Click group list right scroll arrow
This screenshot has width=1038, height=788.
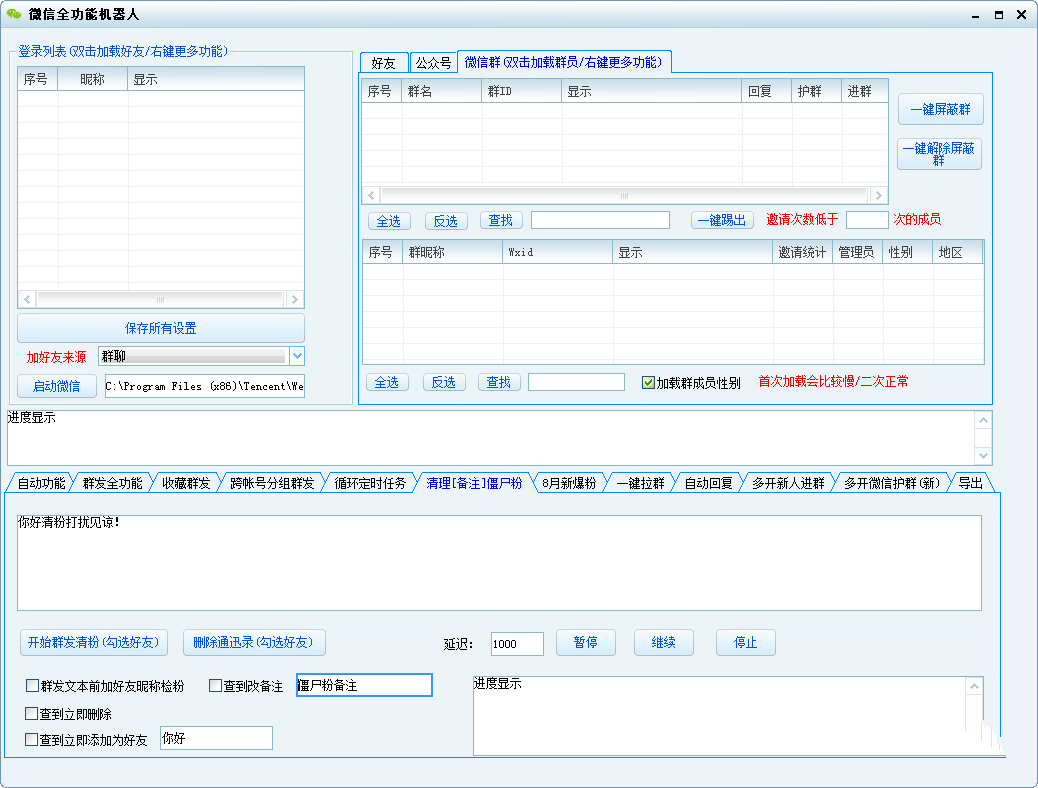[x=878, y=195]
